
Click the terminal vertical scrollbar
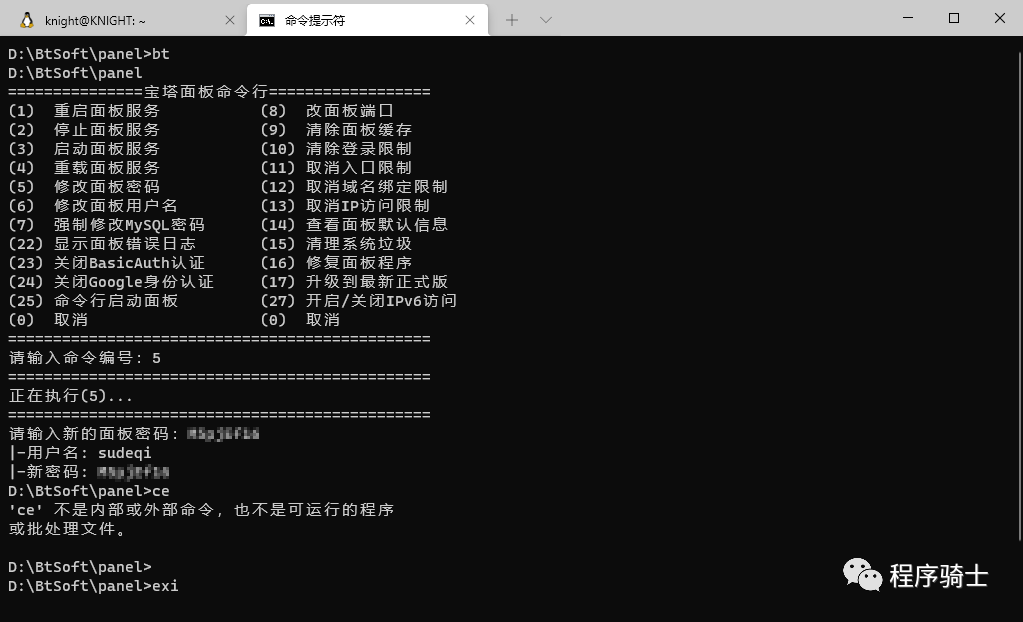click(x=1020, y=294)
